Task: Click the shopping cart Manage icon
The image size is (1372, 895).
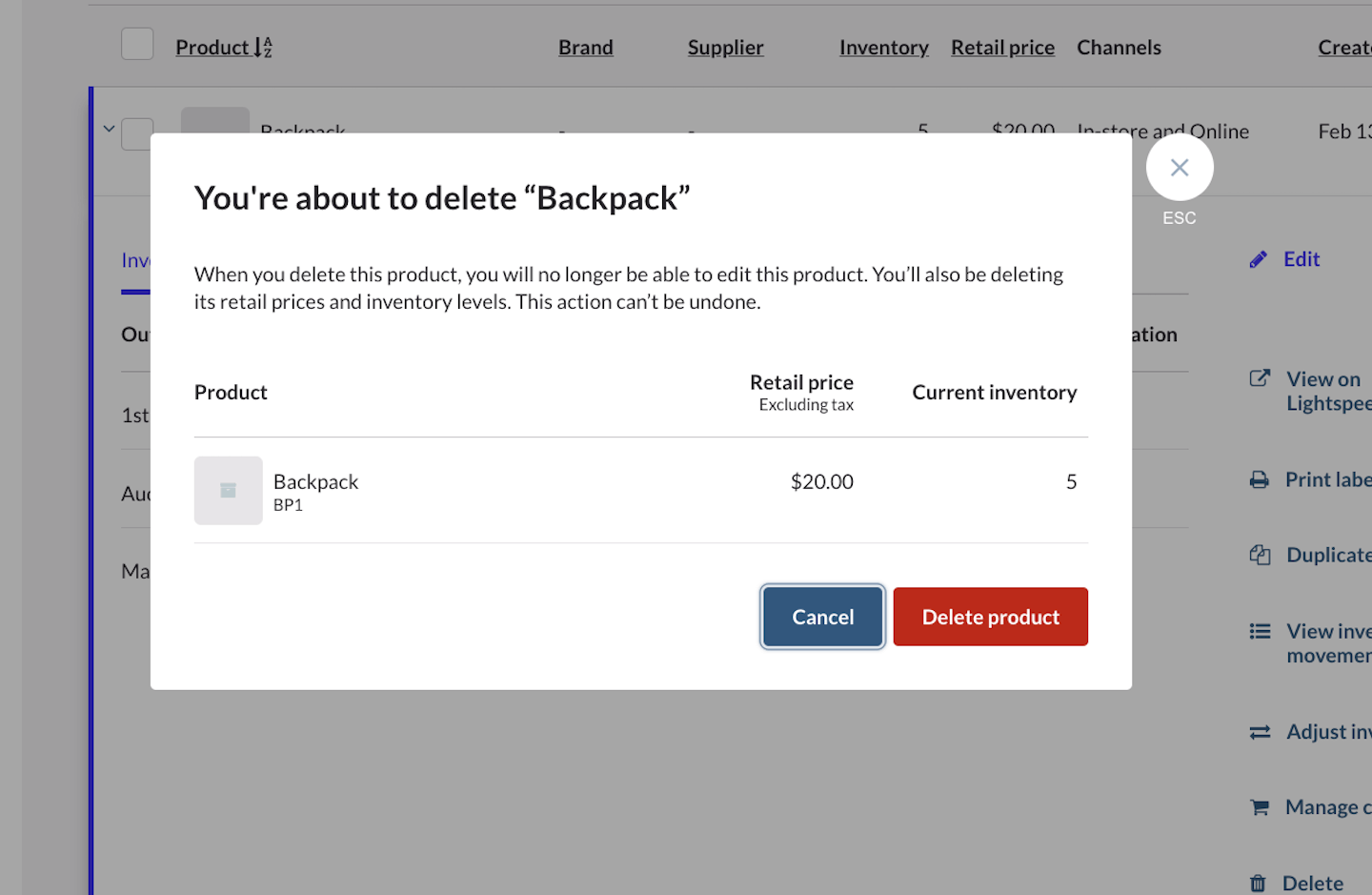Action: [1260, 807]
